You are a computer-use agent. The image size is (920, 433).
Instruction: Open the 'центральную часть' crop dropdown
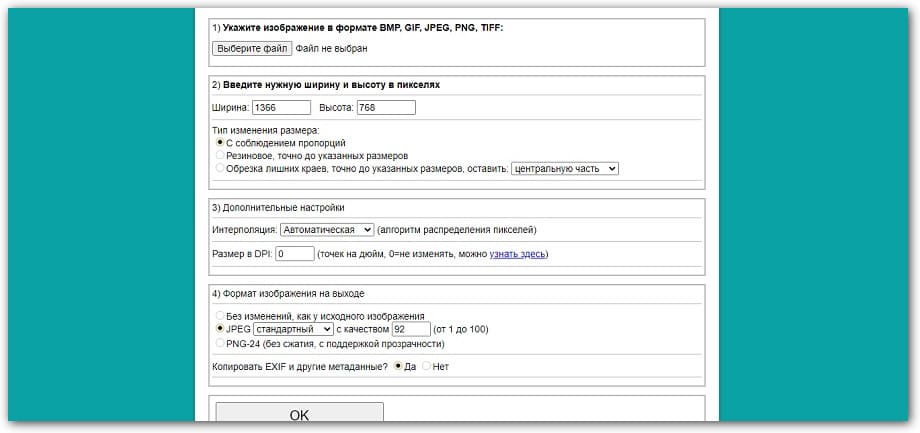tap(564, 169)
